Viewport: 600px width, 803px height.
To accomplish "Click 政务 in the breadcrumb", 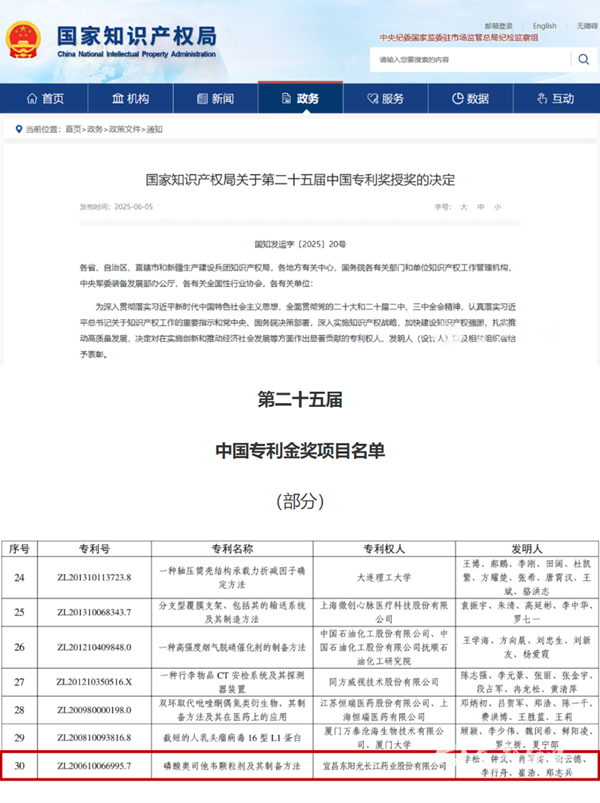I will coord(95,129).
